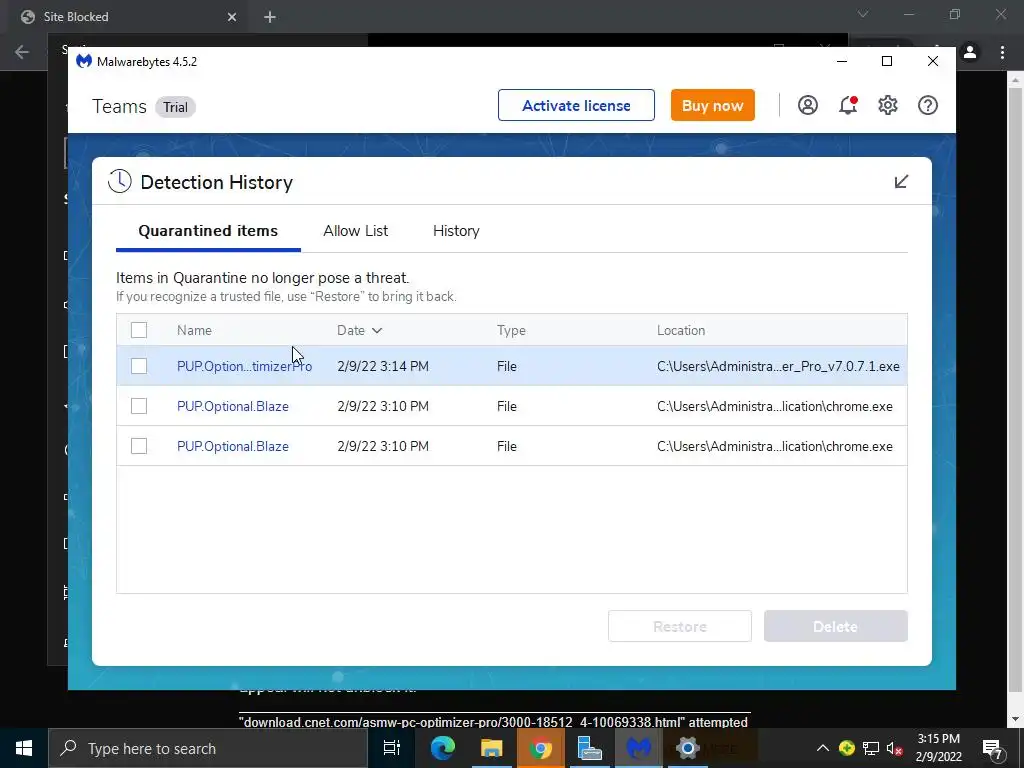Image resolution: width=1024 pixels, height=768 pixels.
Task: Click the Malwarebytes logo in title bar
Action: pyautogui.click(x=84, y=61)
